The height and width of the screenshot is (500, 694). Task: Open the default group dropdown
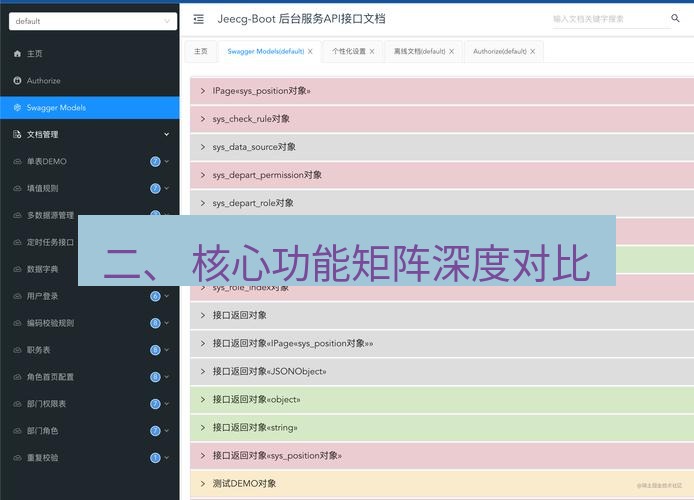point(93,21)
